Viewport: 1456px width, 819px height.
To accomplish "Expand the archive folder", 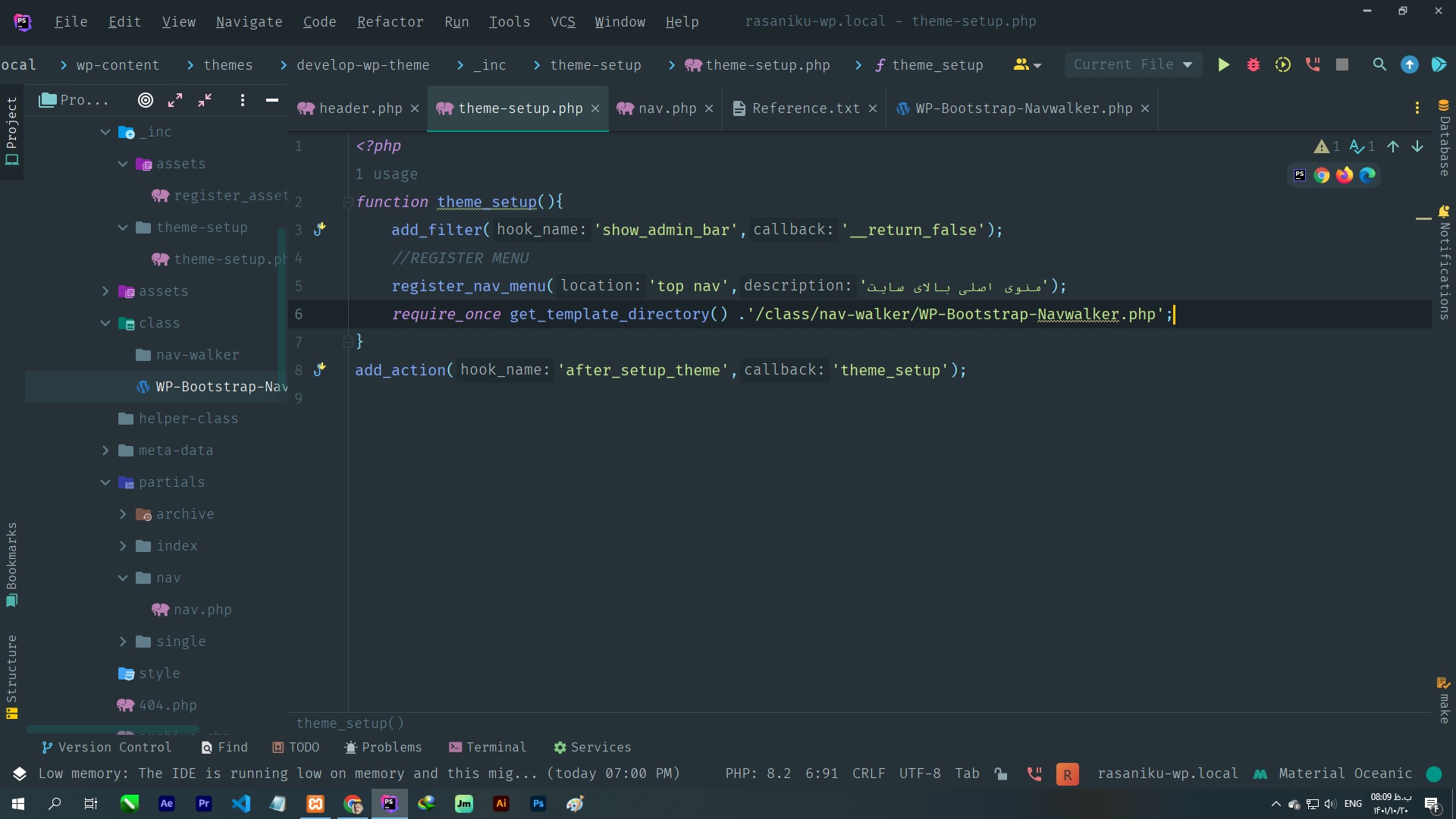I will [x=123, y=514].
